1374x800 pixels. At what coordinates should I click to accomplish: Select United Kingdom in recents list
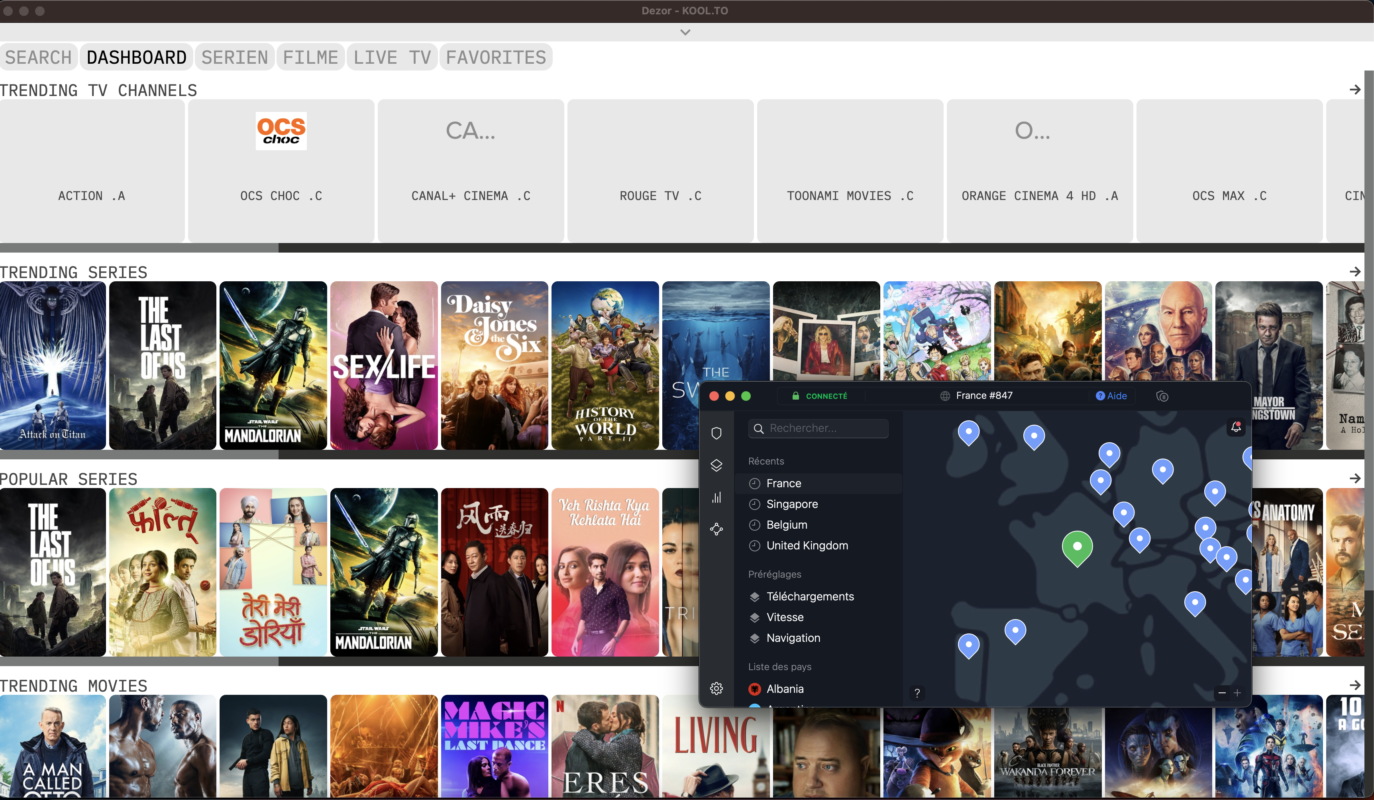coord(818,546)
